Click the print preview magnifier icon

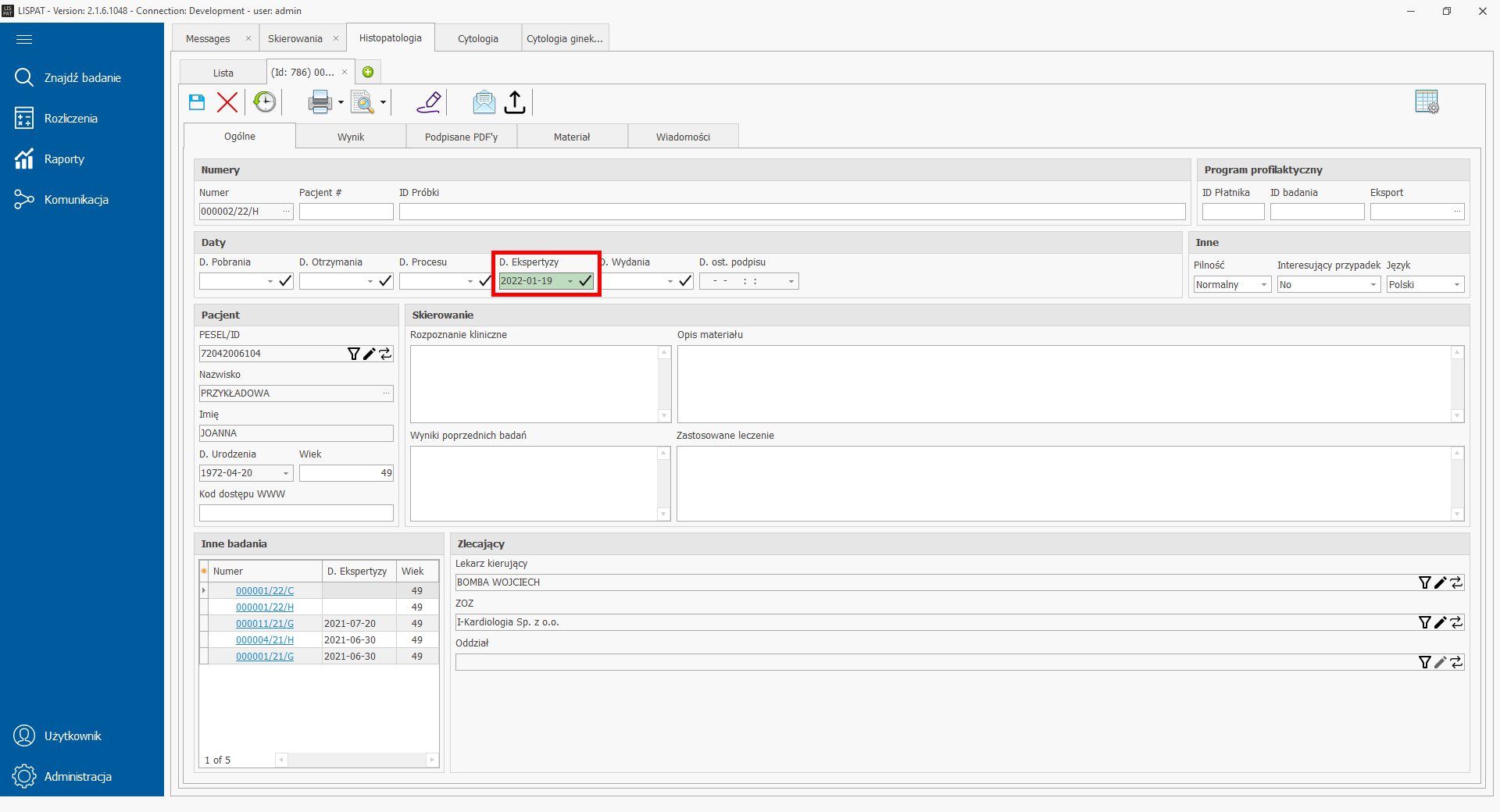(x=362, y=102)
